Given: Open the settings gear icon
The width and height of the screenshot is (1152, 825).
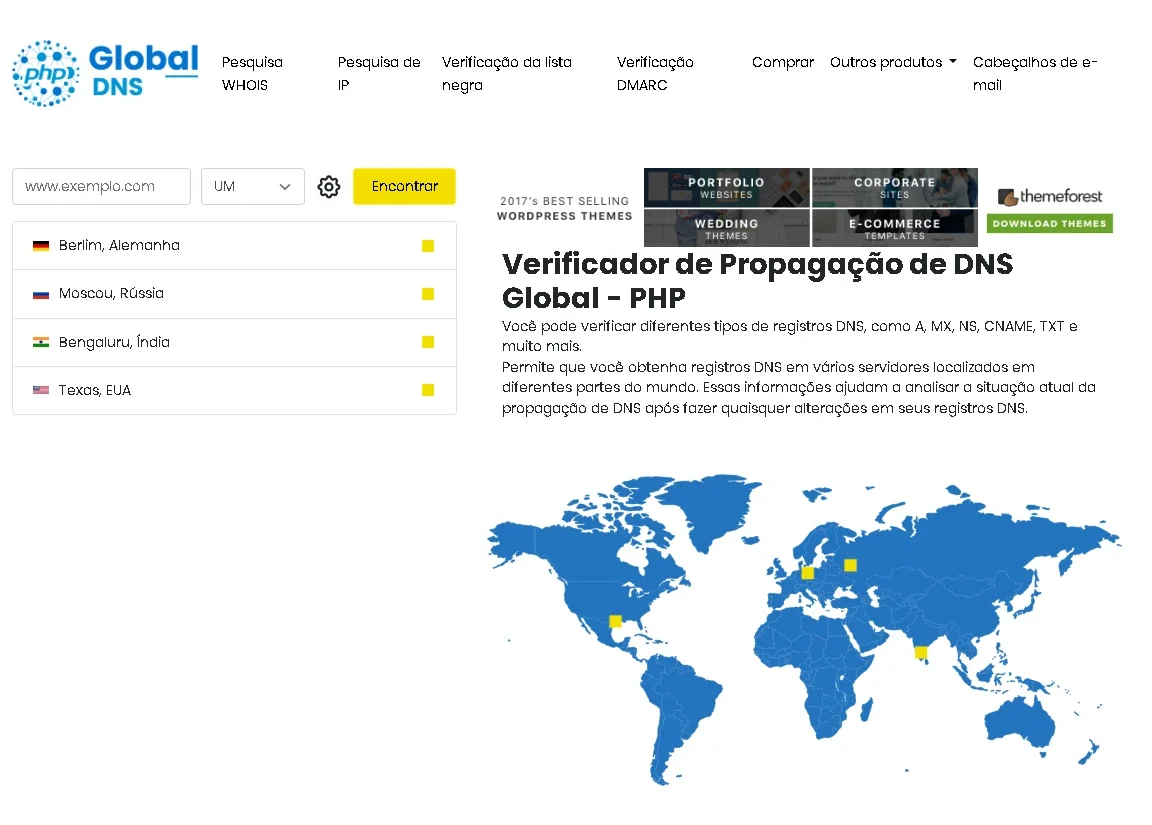Looking at the screenshot, I should (328, 187).
